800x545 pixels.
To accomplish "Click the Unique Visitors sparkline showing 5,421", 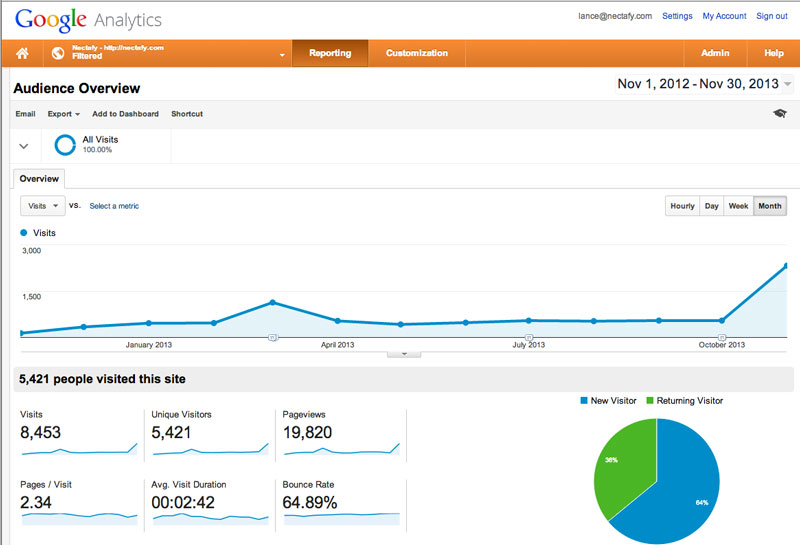I will point(211,449).
